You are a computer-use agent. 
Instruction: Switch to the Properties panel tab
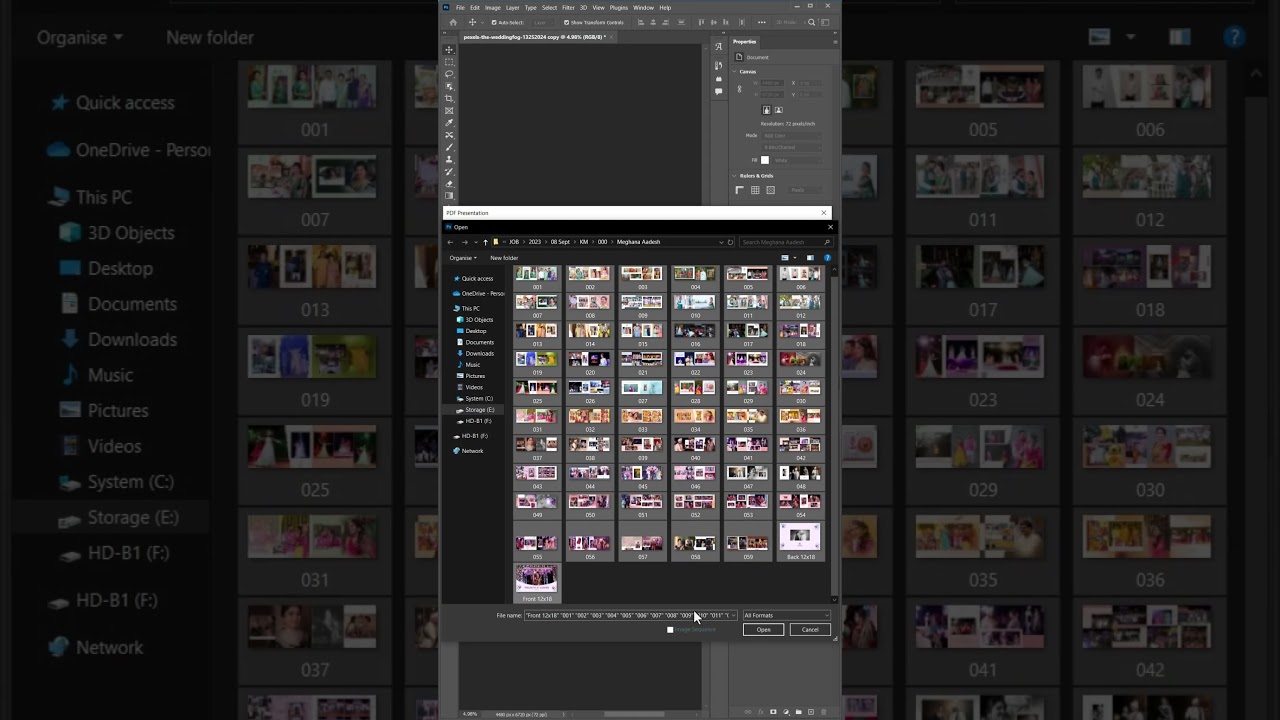(745, 42)
